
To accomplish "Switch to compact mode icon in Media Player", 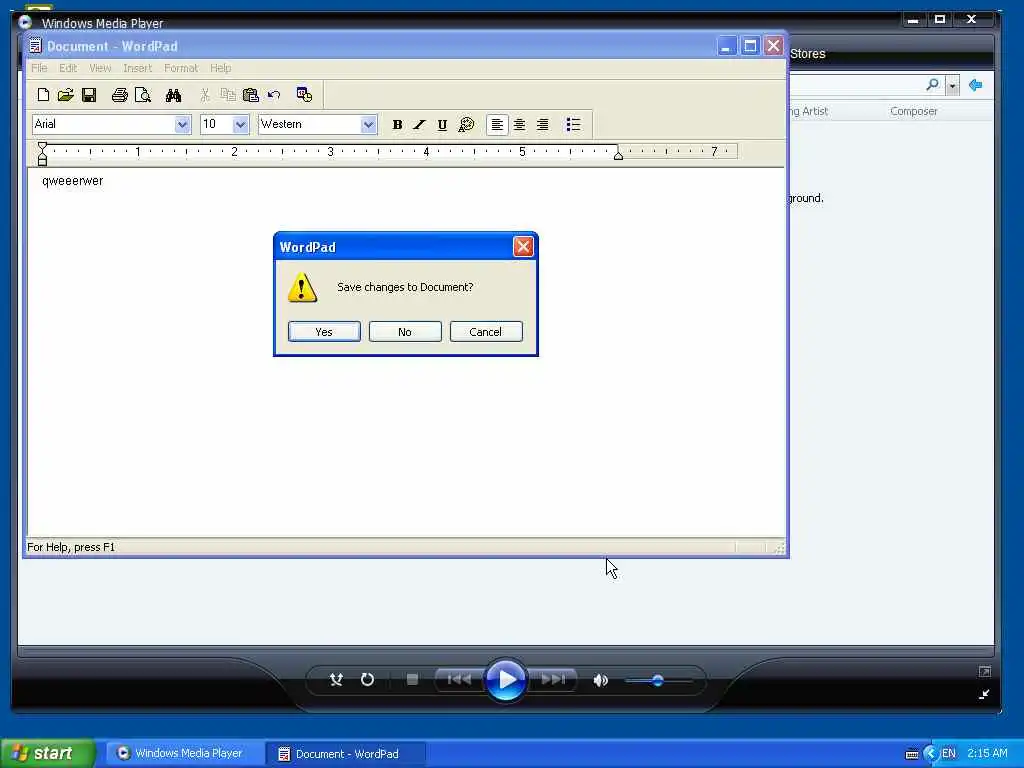I will tap(984, 694).
